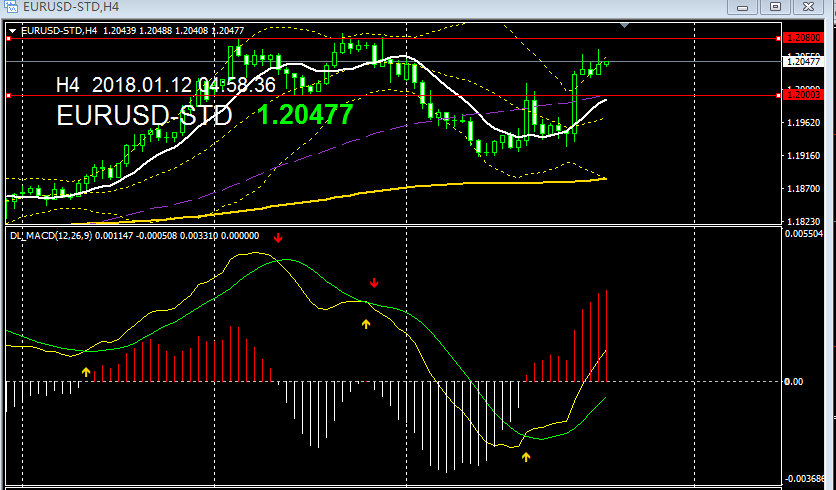This screenshot has height=490, width=836.
Task: Click the H4 2018.01.12 timestamp text label
Action: point(165,85)
